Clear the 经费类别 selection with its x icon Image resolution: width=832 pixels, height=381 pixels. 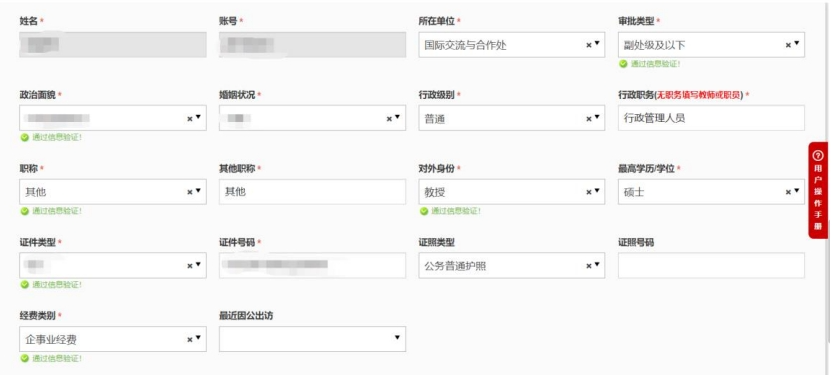[x=189, y=340]
